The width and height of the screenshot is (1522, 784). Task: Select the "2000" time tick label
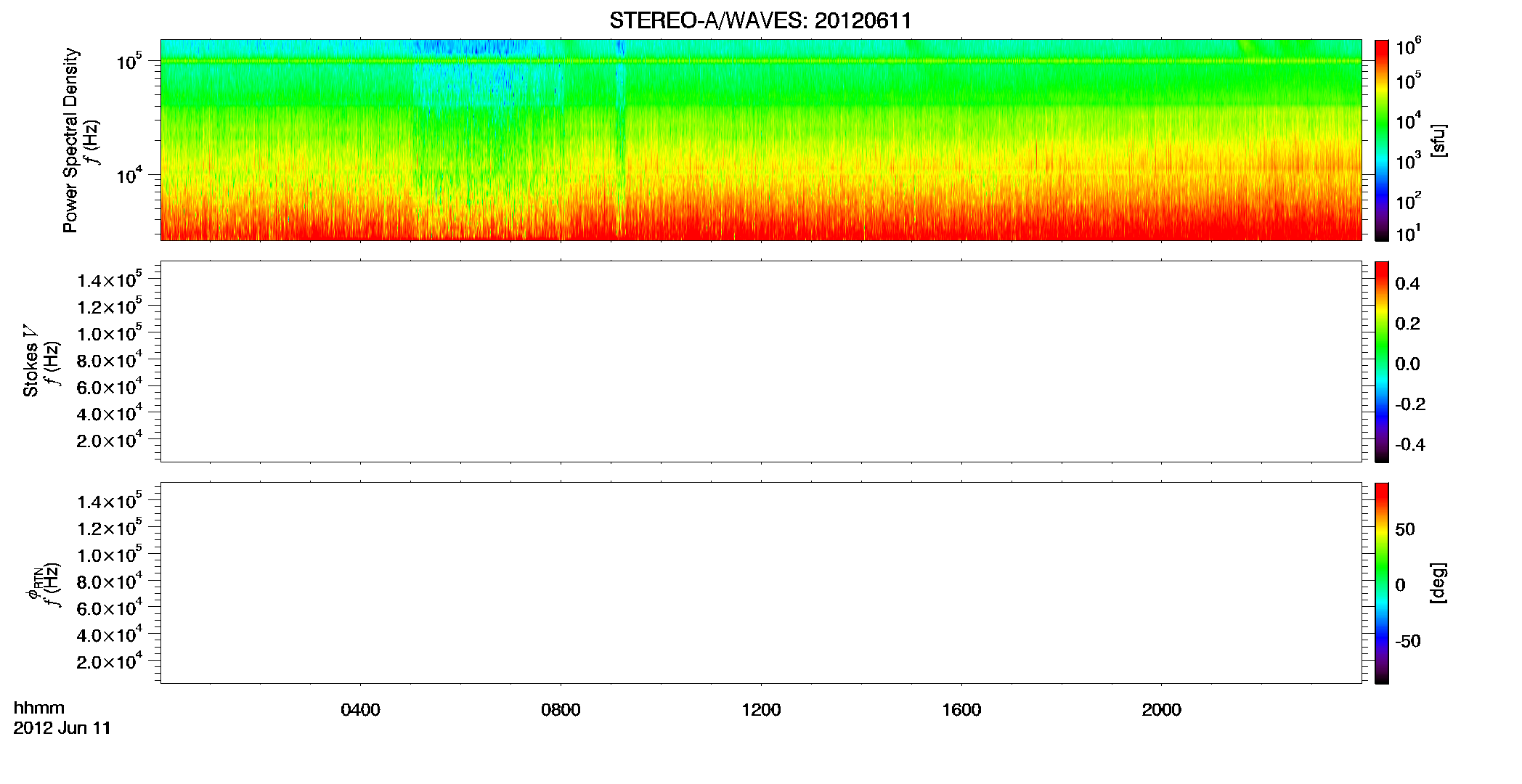[1161, 710]
